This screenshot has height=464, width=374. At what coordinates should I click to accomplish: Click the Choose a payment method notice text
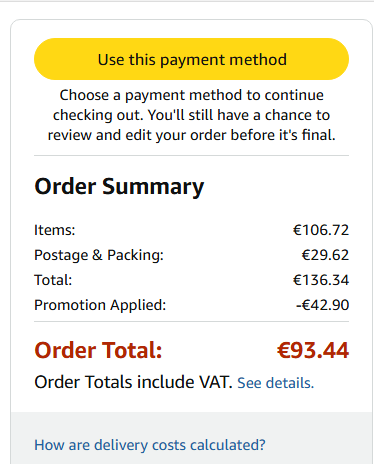191,115
